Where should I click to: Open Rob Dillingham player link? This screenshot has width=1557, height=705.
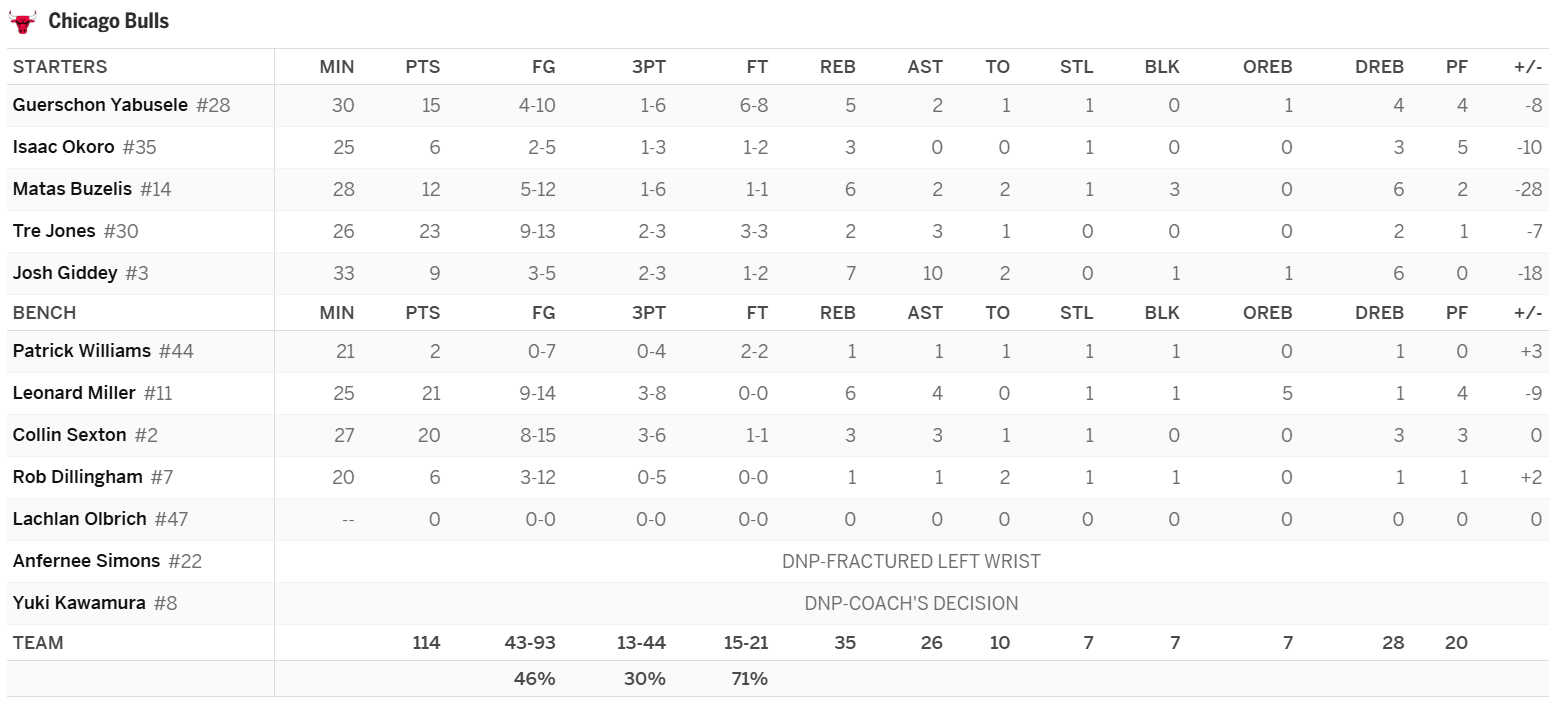[78, 477]
